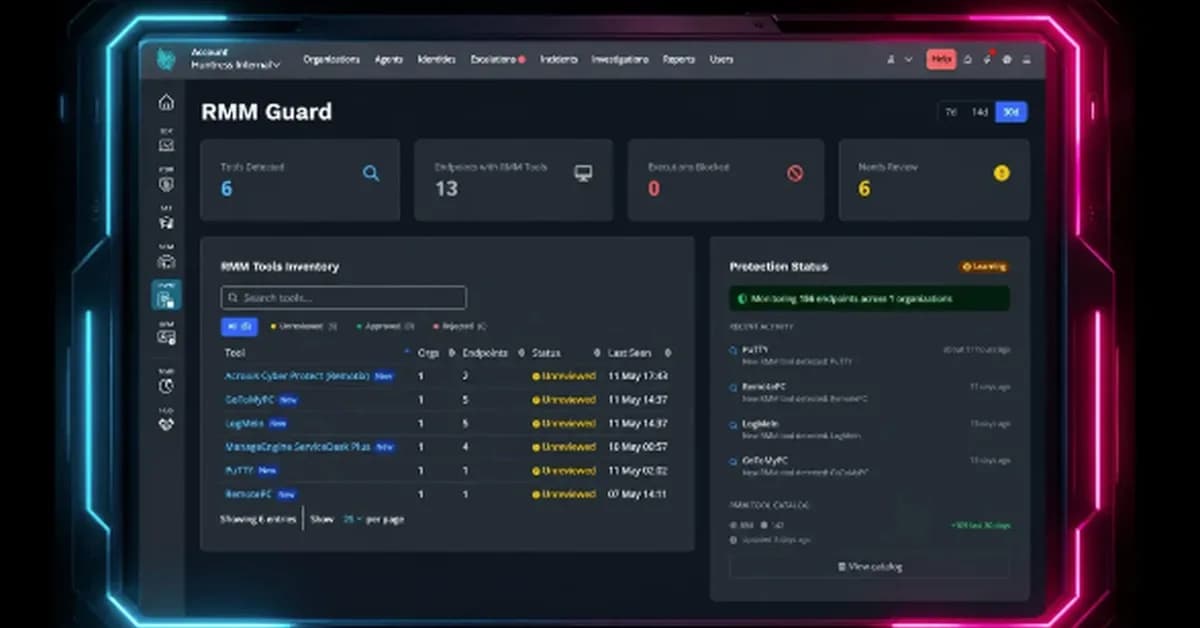Click the heart icon at sidebar bottom

(x=166, y=423)
